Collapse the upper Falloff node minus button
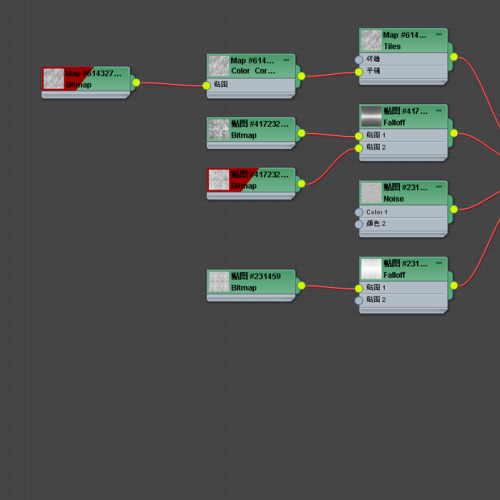The height and width of the screenshot is (500, 500). pos(439,110)
